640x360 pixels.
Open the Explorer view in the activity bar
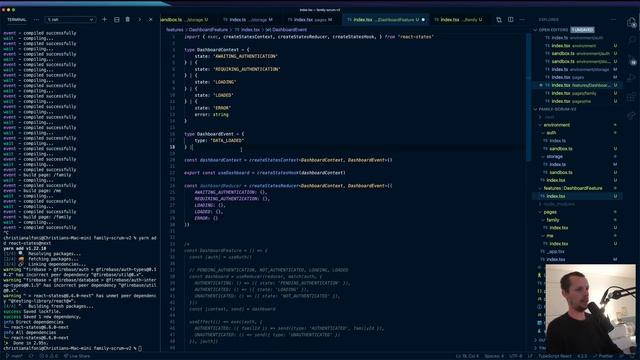pyautogui.click(x=632, y=22)
